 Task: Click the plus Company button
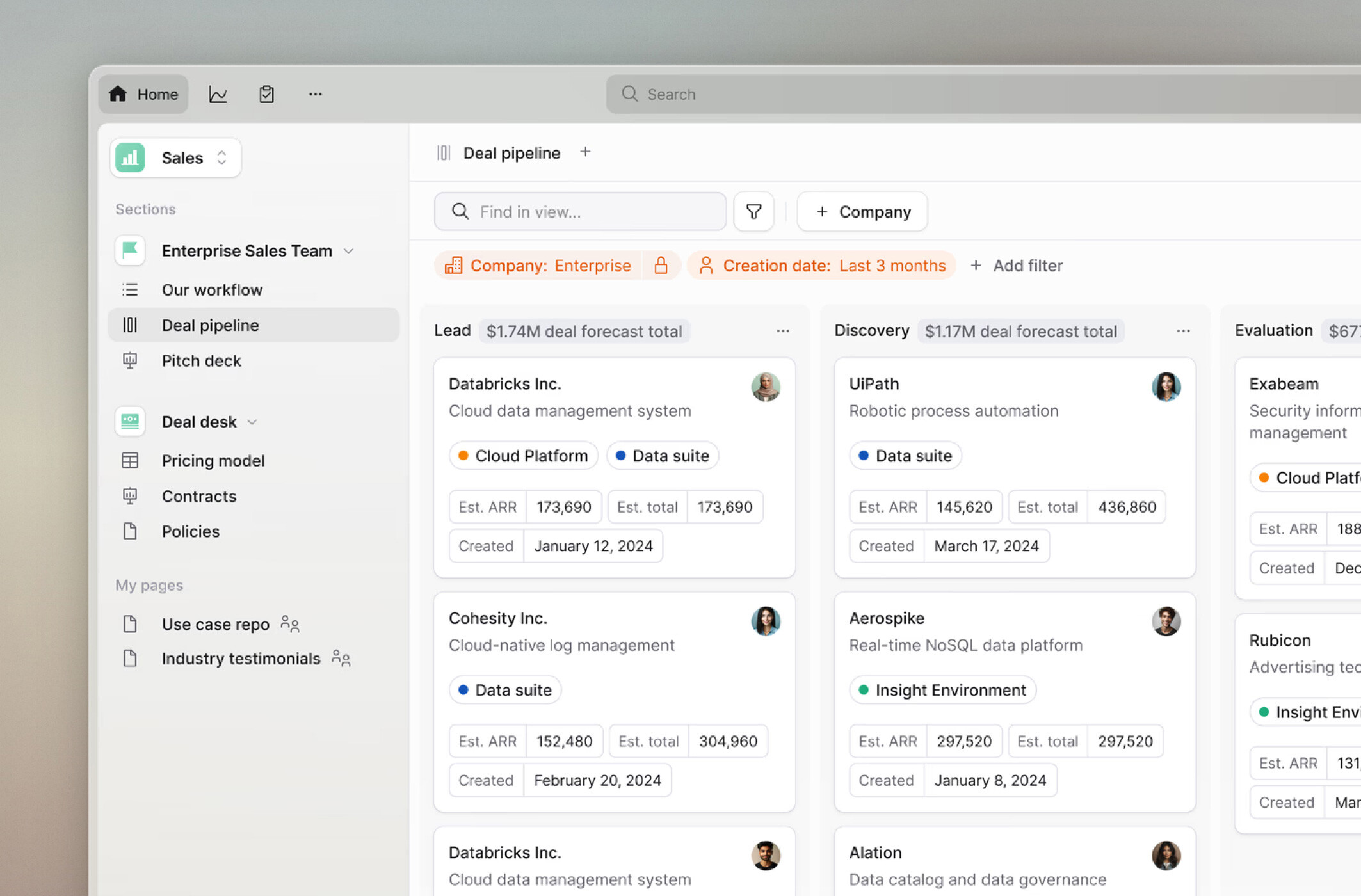(x=862, y=212)
